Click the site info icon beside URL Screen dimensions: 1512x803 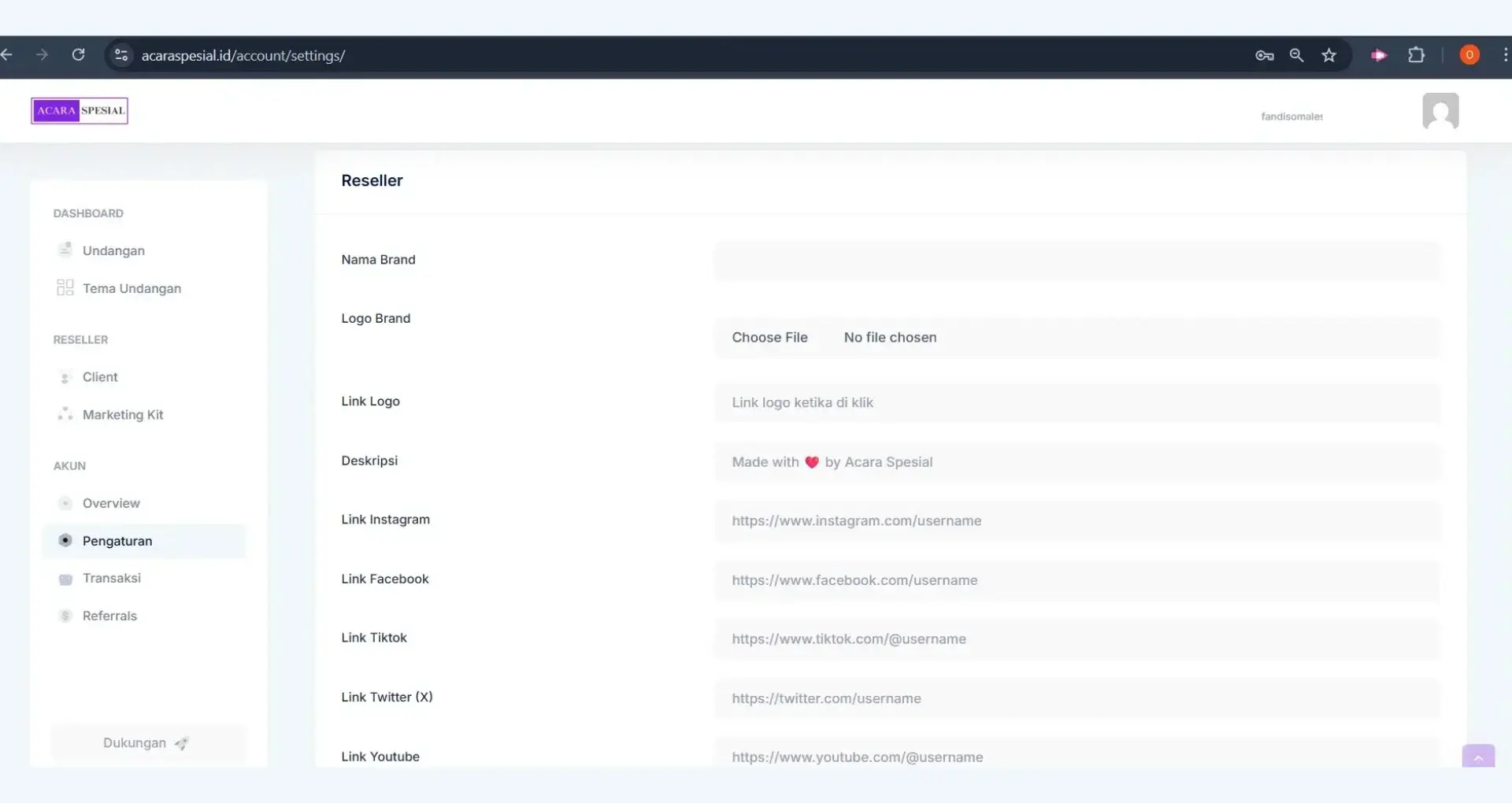tap(121, 55)
